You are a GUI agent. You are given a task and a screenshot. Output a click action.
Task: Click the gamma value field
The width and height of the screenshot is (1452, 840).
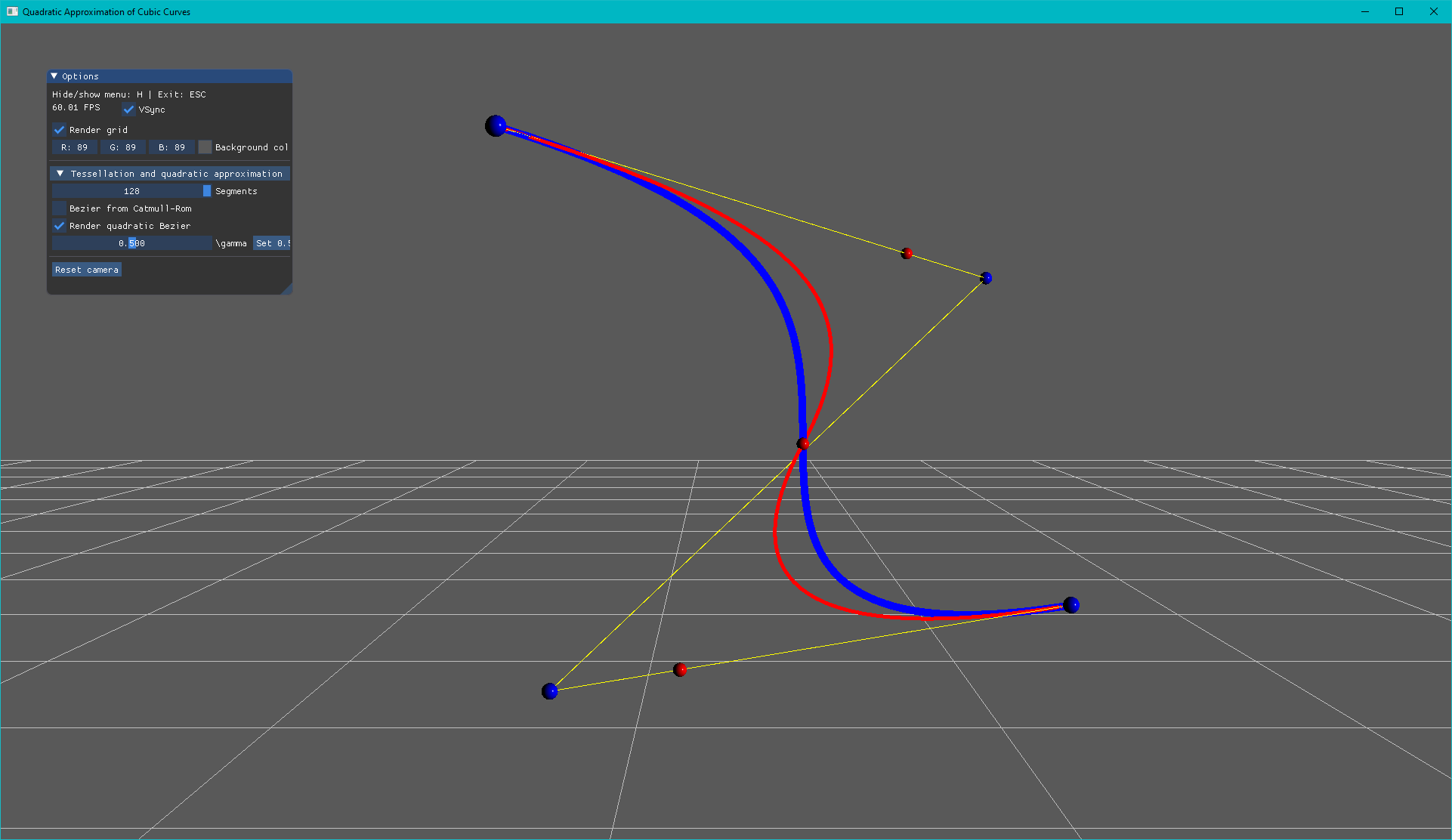[131, 243]
